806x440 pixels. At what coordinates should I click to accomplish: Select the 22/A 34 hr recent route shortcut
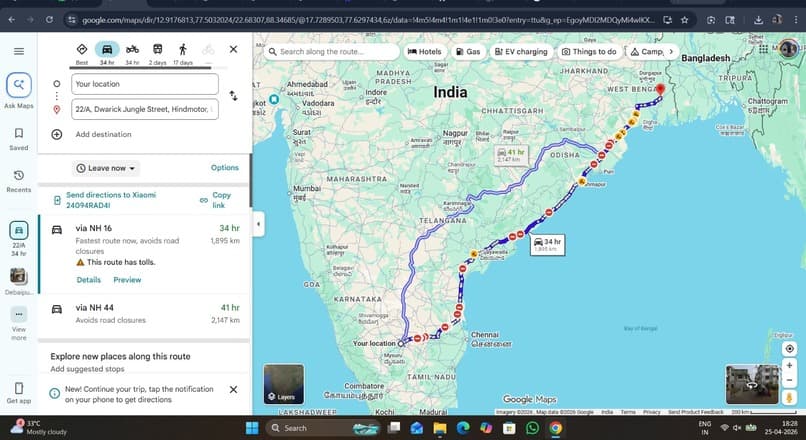click(x=19, y=239)
